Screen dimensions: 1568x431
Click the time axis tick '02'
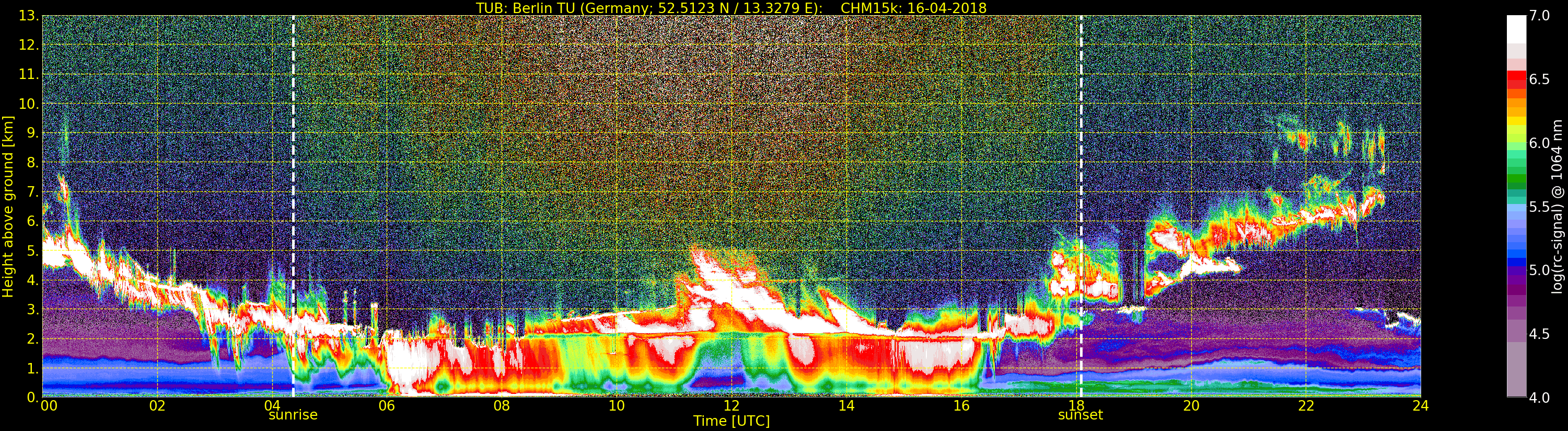[157, 405]
